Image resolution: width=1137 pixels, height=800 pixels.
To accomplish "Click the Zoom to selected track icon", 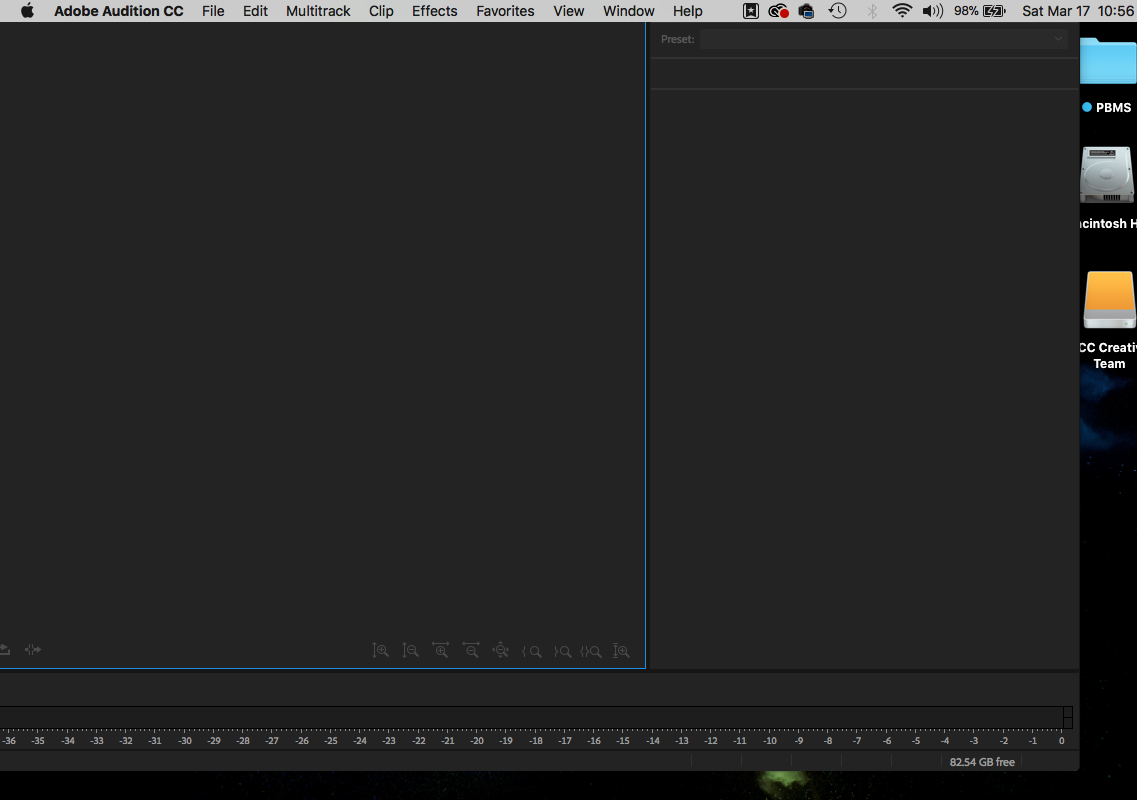I will pyautogui.click(x=621, y=651).
